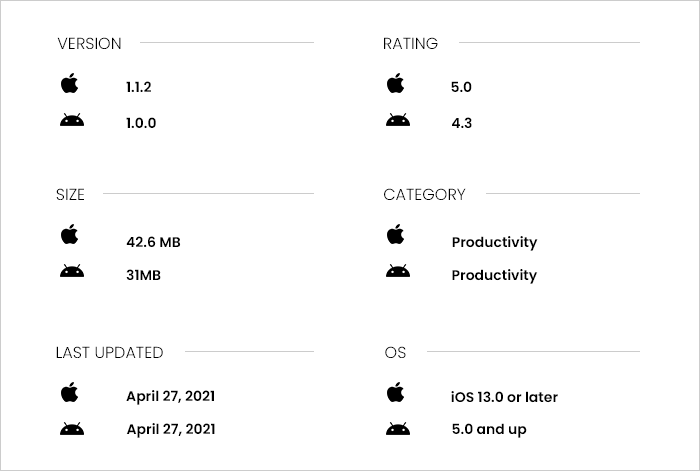Click the Apple icon under Rating
700x471 pixels.
[396, 83]
